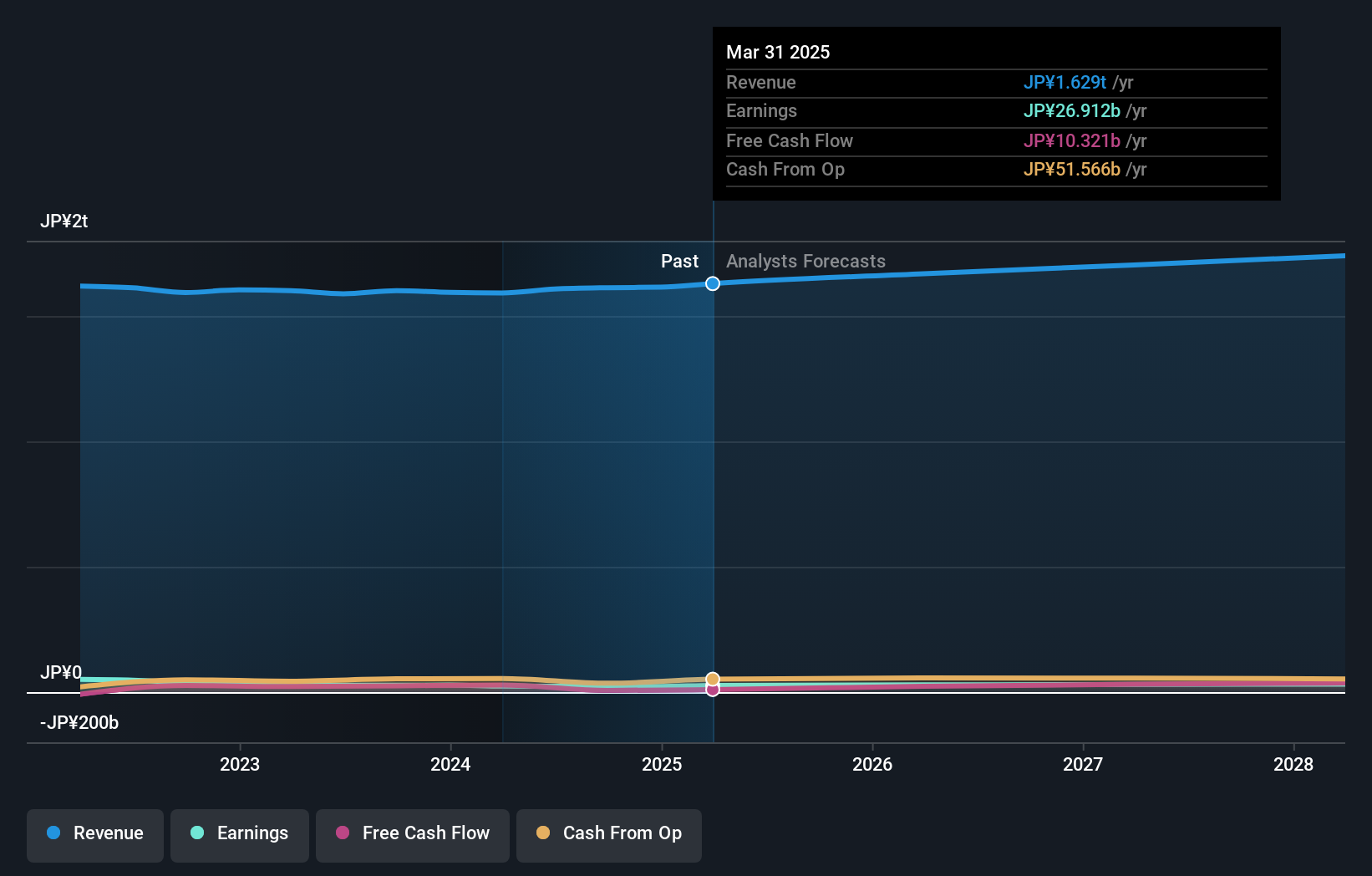Viewport: 1372px width, 876px height.
Task: Click the JP¥2t axis label
Action: click(64, 221)
